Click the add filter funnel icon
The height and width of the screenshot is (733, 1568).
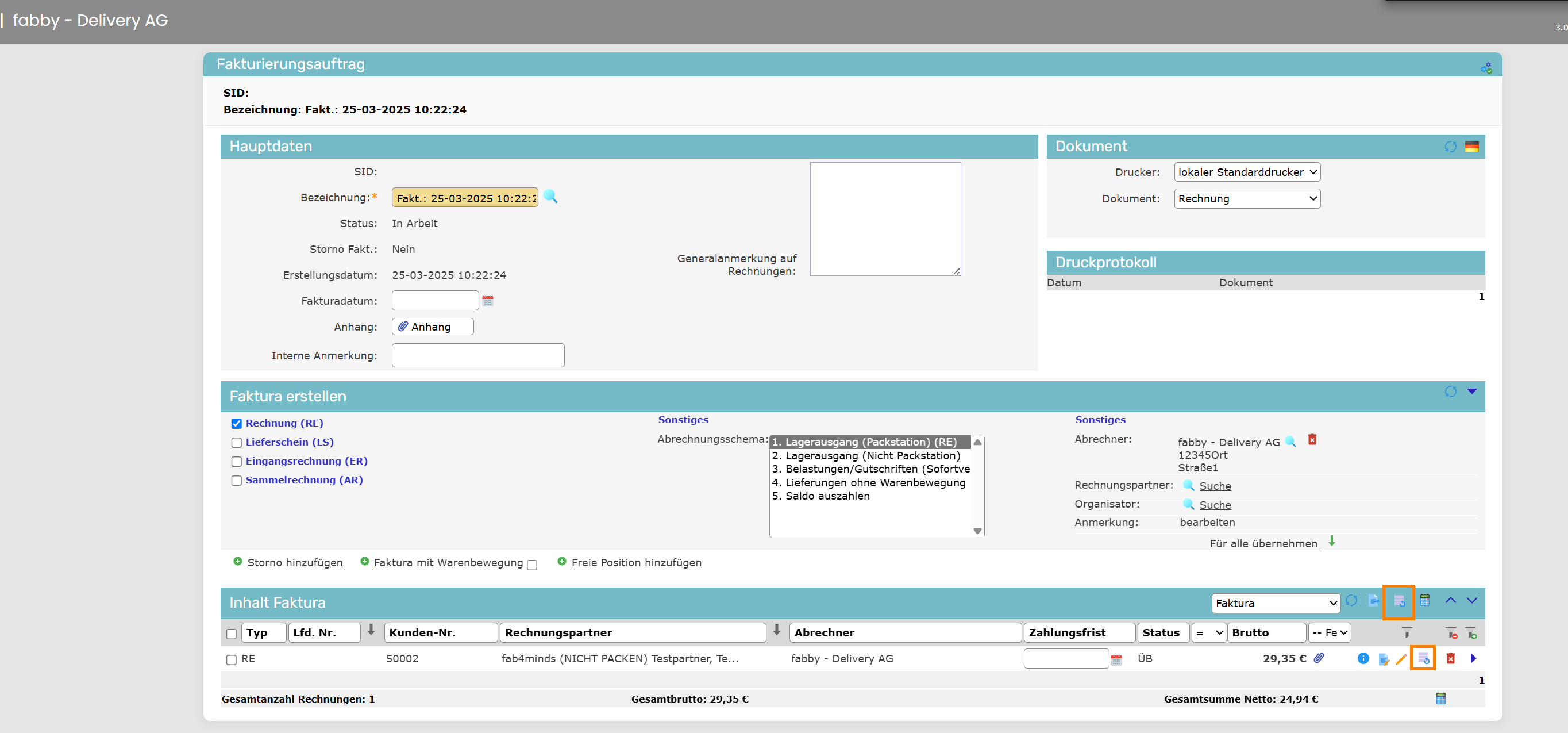coord(1471,634)
